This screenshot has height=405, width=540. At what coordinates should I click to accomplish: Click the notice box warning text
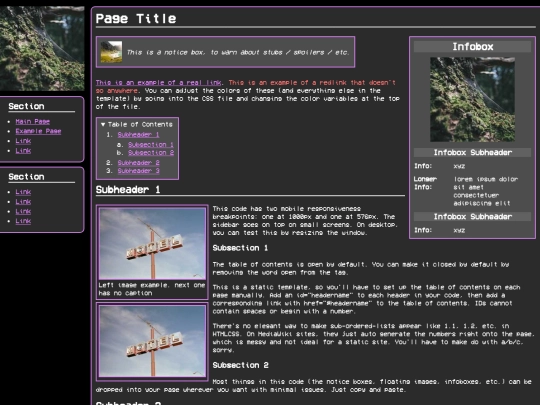(238, 52)
